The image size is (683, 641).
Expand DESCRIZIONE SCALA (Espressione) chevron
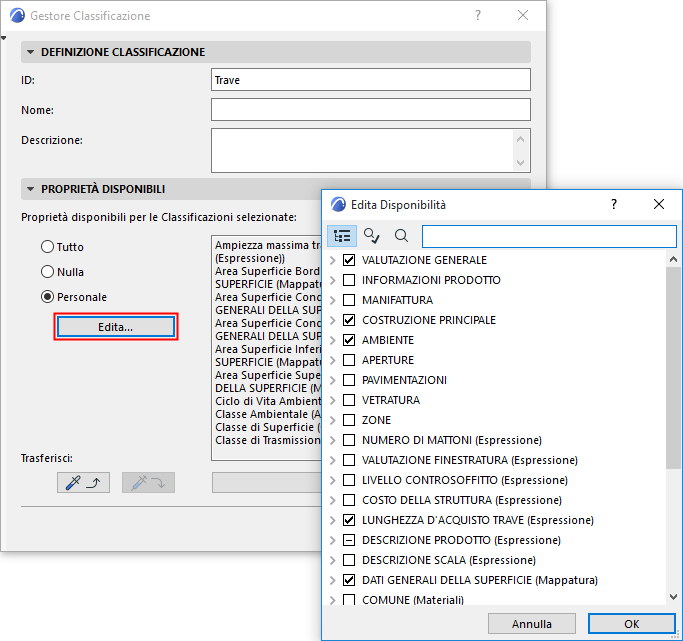[333, 560]
